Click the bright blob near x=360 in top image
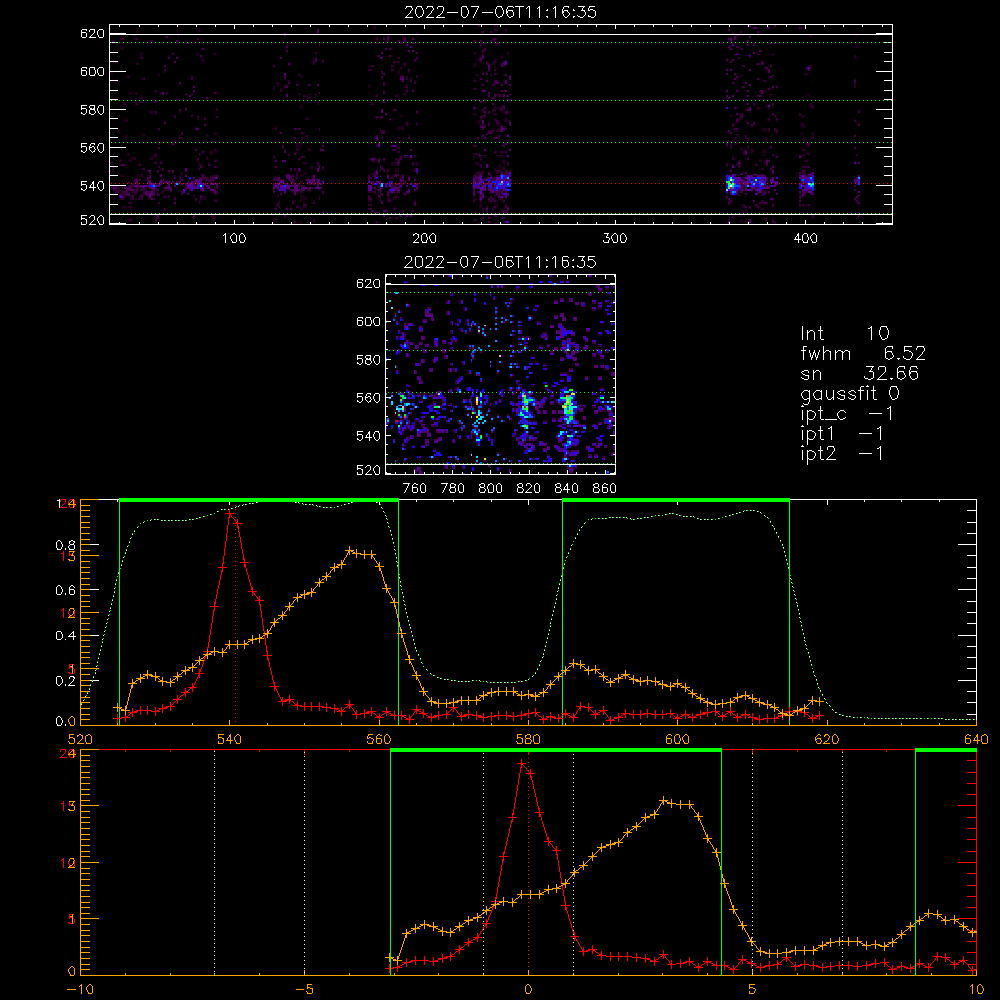 731,185
